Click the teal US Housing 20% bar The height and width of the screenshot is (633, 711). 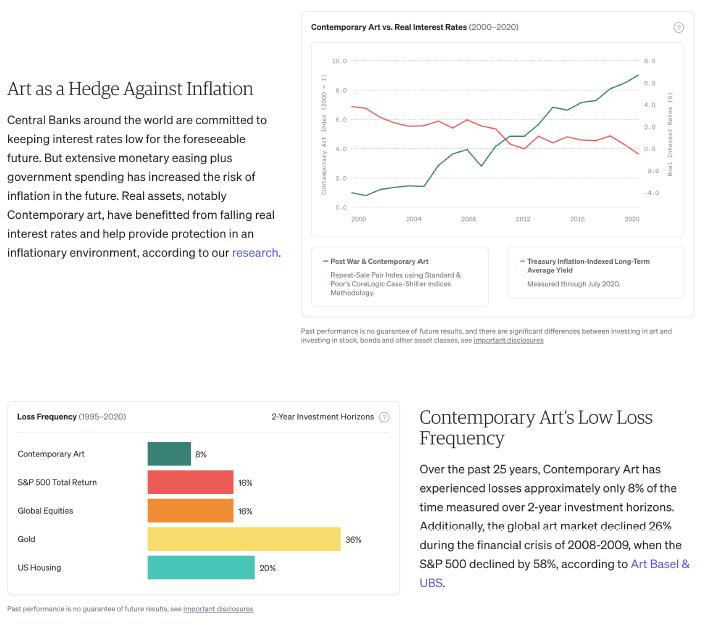[x=201, y=568]
